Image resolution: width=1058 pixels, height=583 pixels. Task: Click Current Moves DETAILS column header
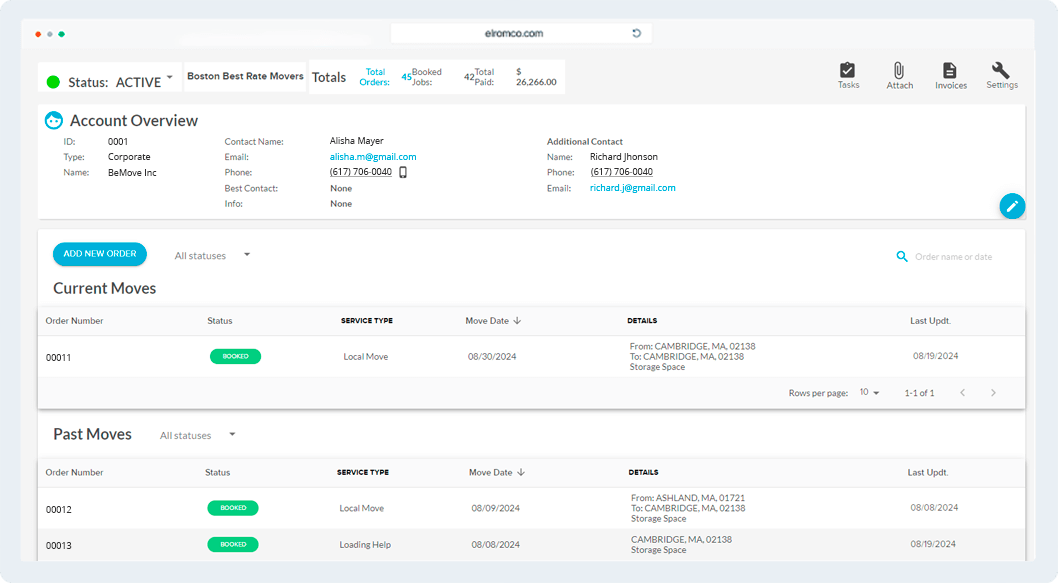pos(642,321)
